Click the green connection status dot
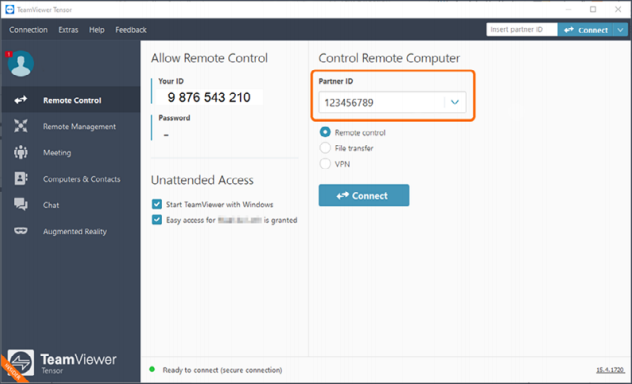632x384 pixels. (x=152, y=369)
